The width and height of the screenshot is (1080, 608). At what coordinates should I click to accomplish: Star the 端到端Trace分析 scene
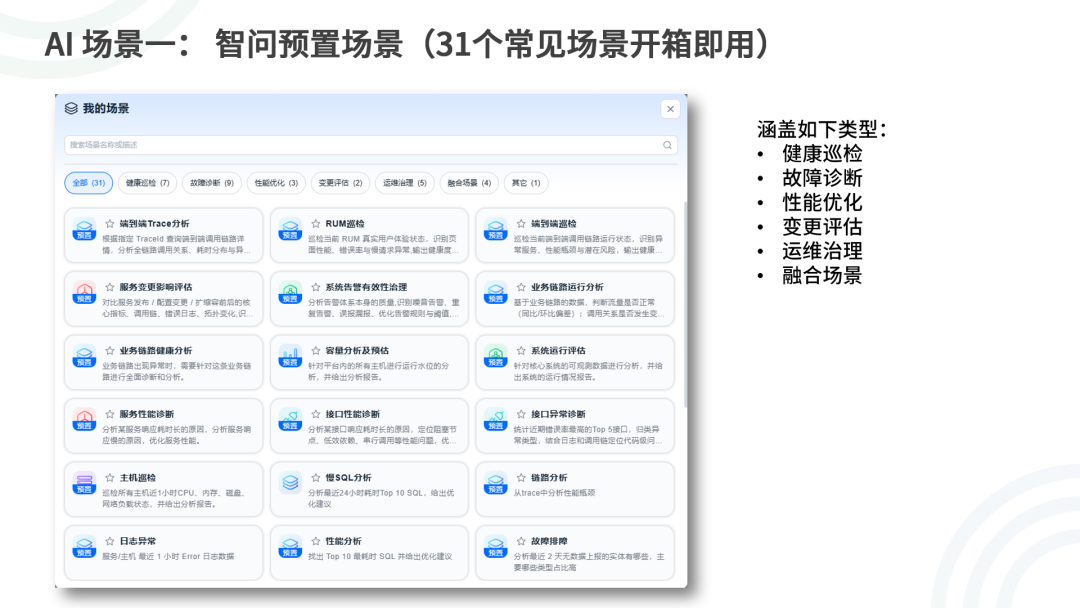pyautogui.click(x=110, y=223)
